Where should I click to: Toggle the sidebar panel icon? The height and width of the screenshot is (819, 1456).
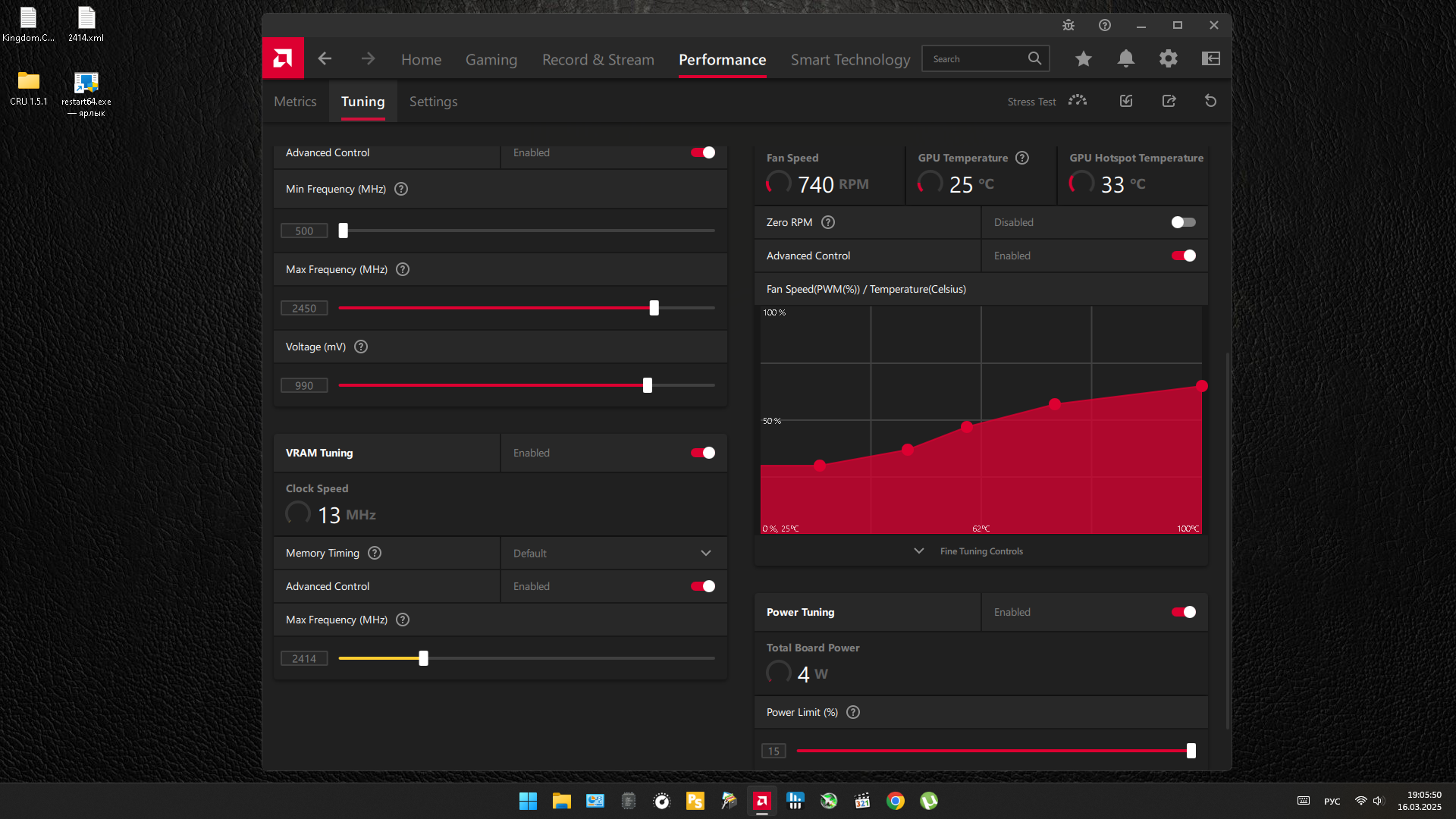point(1211,58)
